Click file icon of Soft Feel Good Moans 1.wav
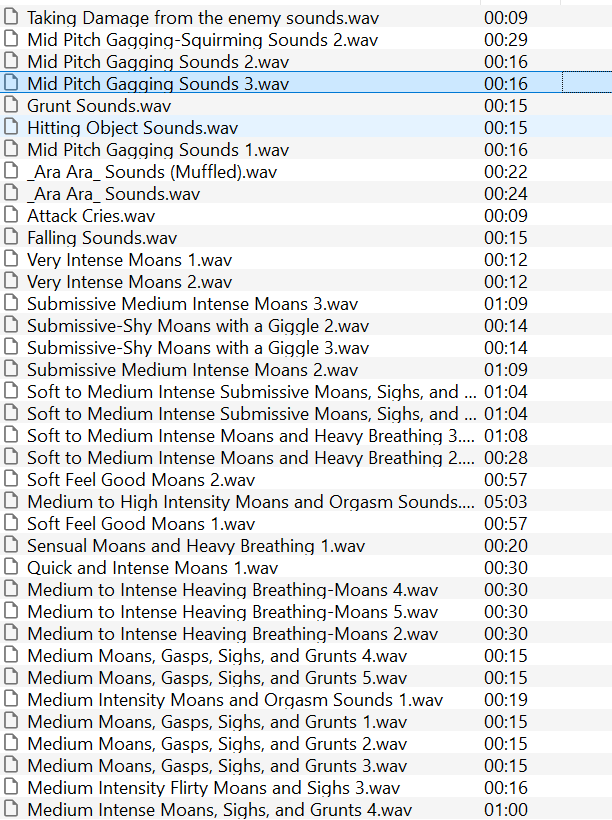Image resolution: width=612 pixels, height=820 pixels. click(x=10, y=522)
